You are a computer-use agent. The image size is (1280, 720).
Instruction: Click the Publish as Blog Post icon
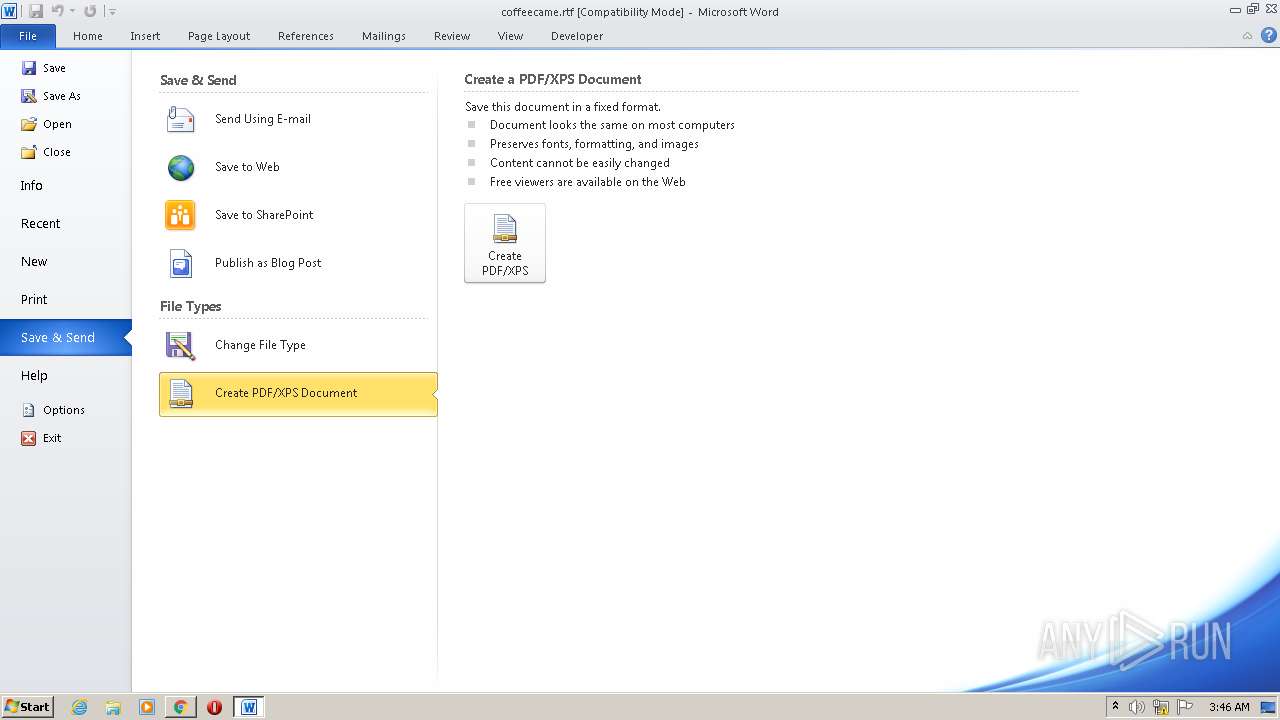(181, 263)
